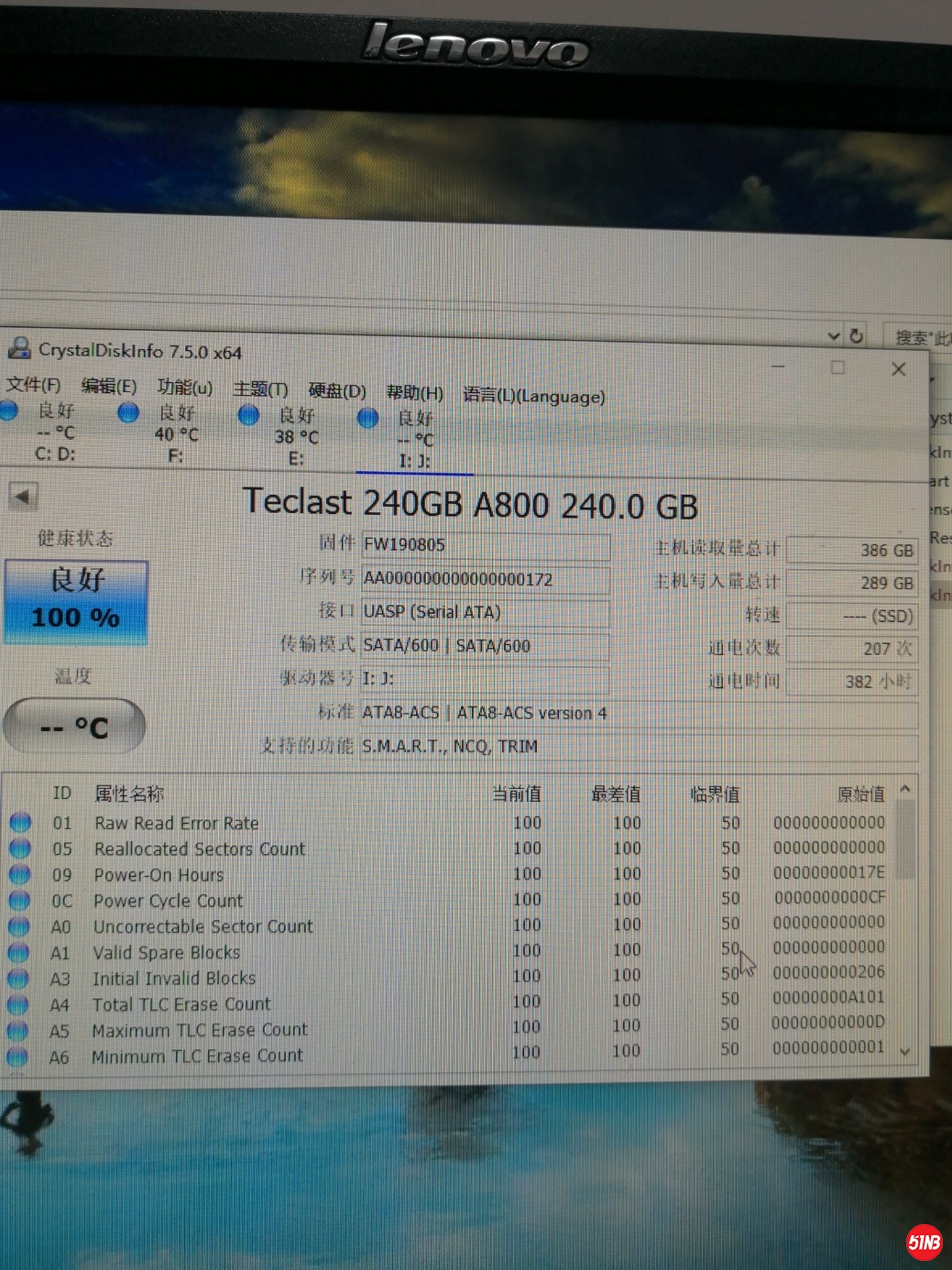
Task: Click the status orb for Minimum TLC Erase Count
Action: point(16,1057)
